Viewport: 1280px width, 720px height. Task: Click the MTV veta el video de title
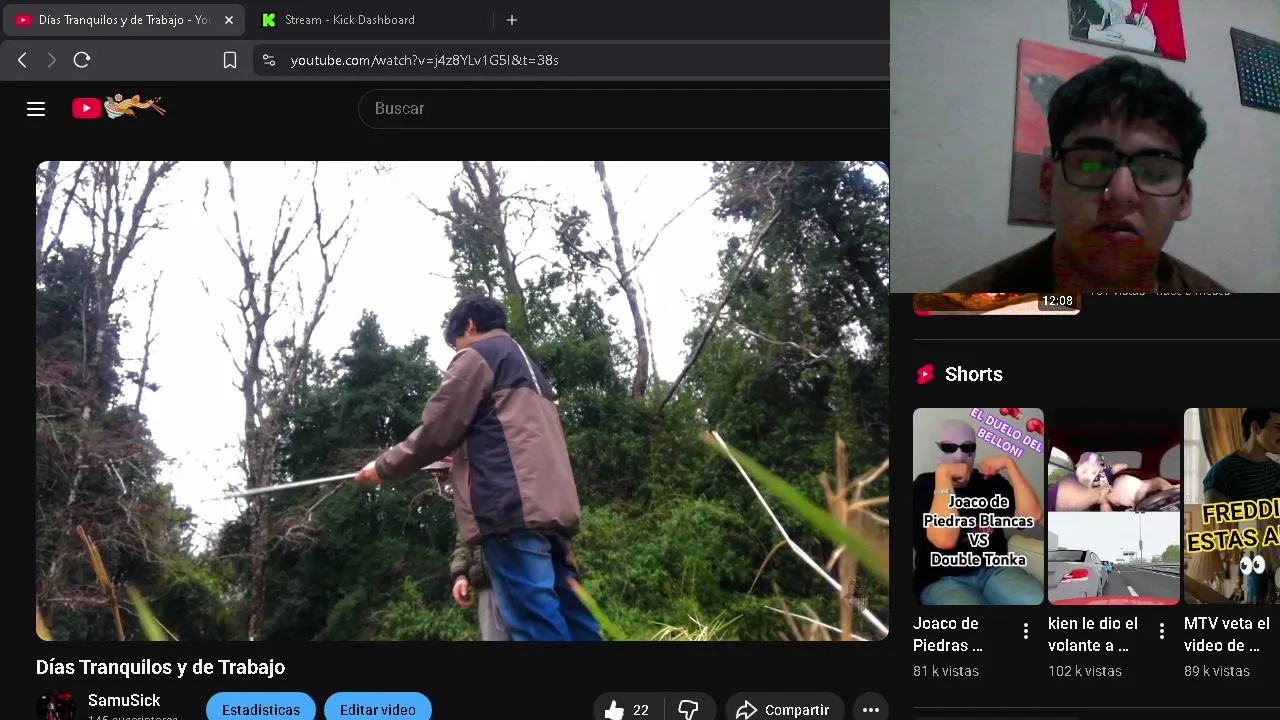(1227, 634)
